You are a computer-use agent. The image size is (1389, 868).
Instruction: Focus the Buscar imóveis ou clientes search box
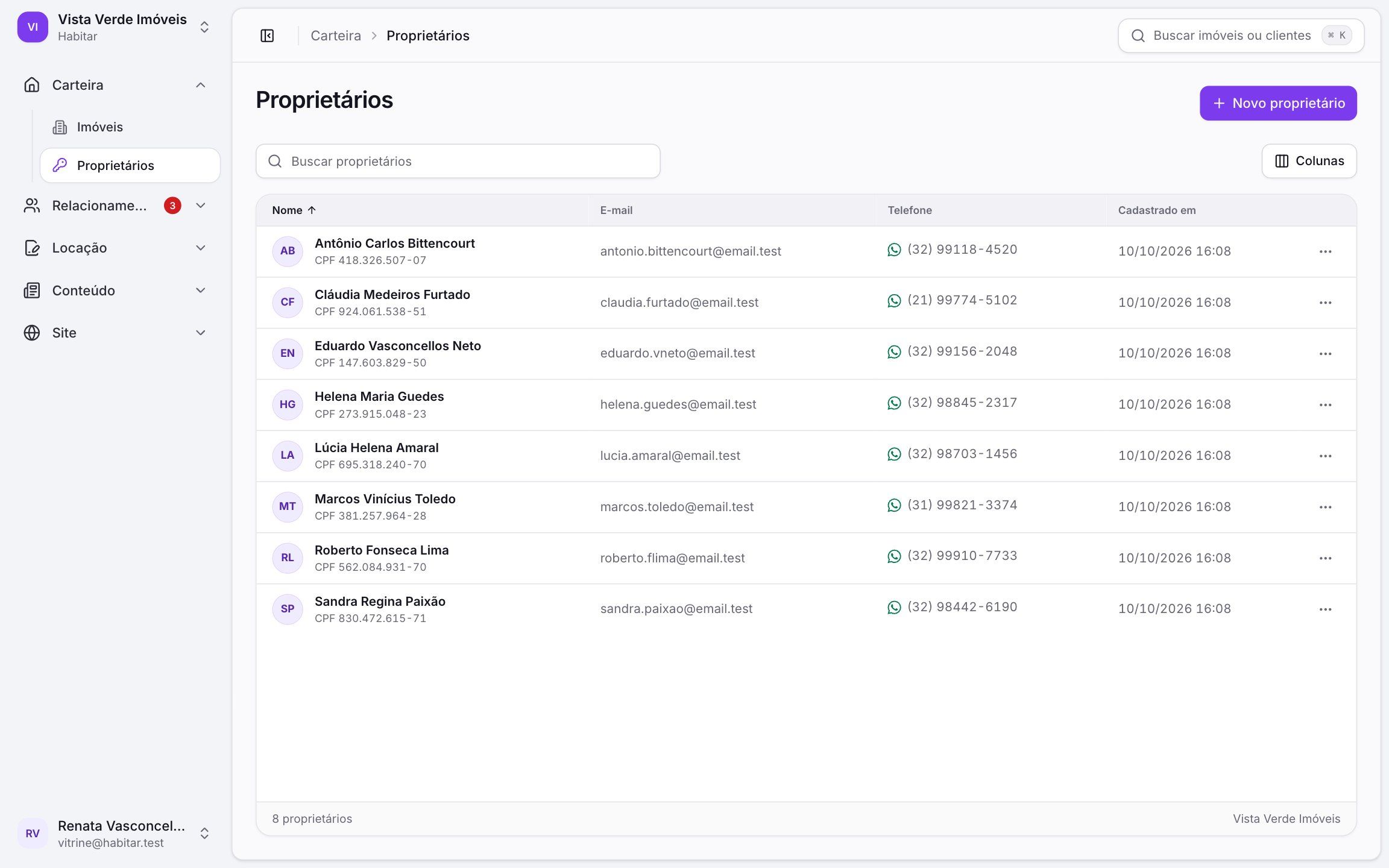coord(1241,36)
